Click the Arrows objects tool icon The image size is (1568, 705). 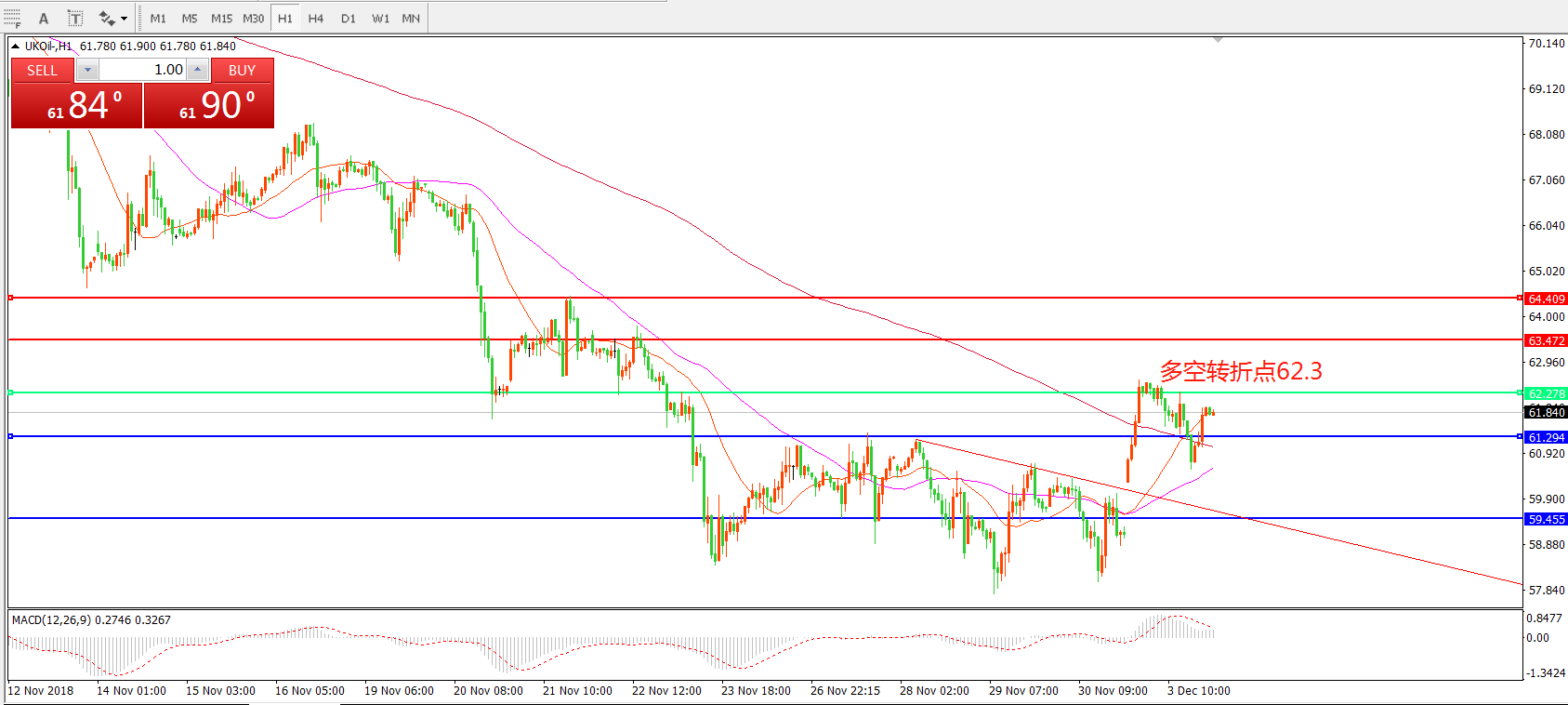pyautogui.click(x=107, y=18)
